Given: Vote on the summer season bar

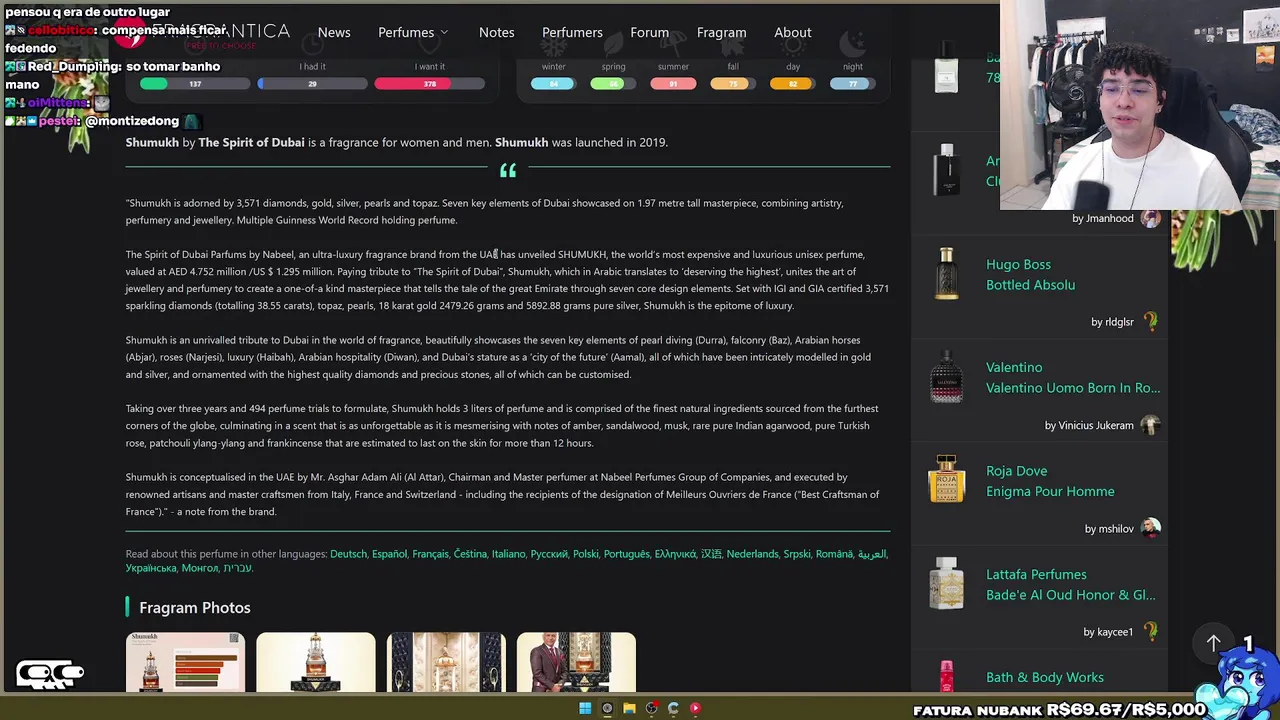Looking at the screenshot, I should click(673, 84).
